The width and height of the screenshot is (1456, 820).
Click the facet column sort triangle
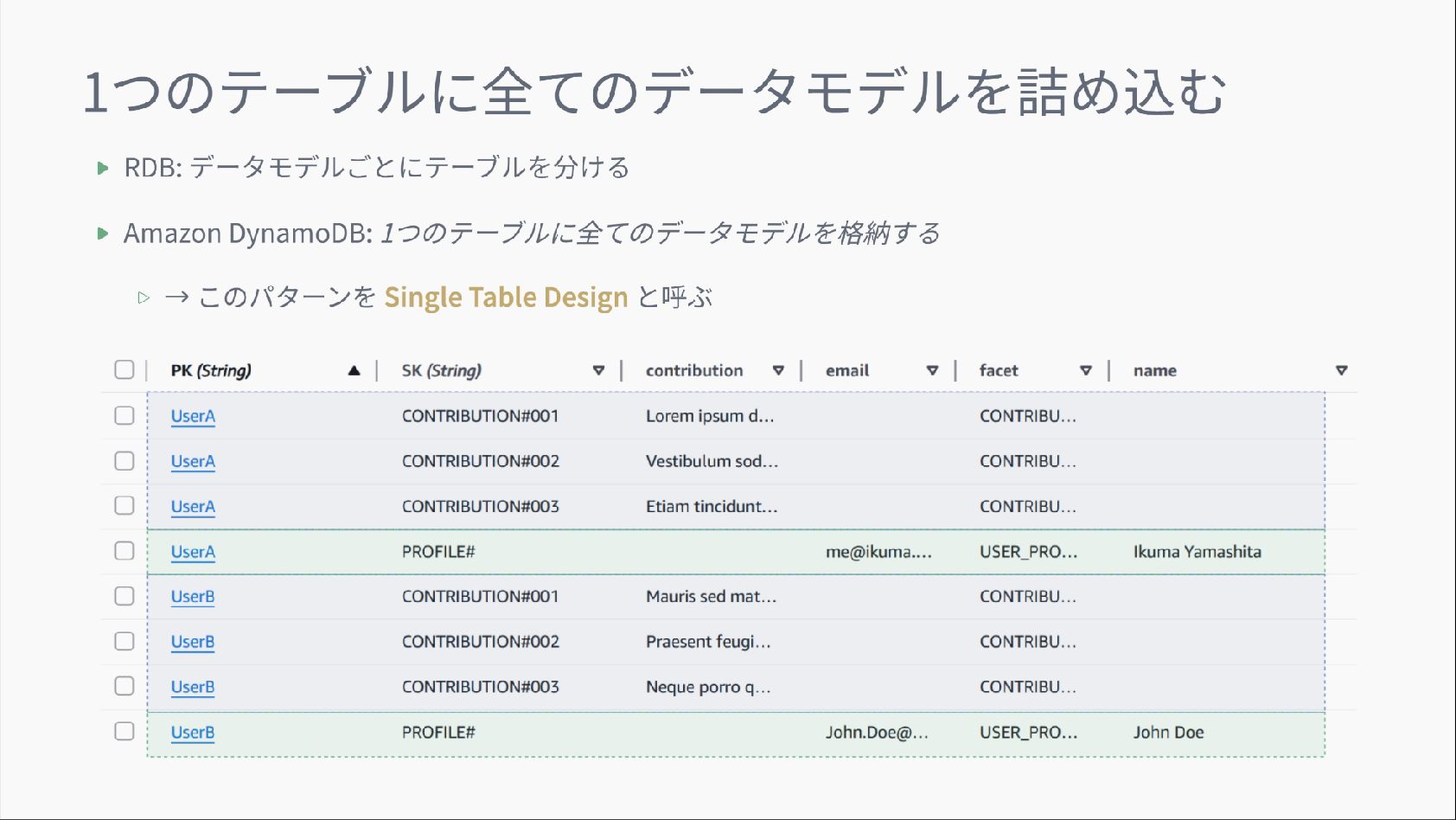[x=1086, y=371]
